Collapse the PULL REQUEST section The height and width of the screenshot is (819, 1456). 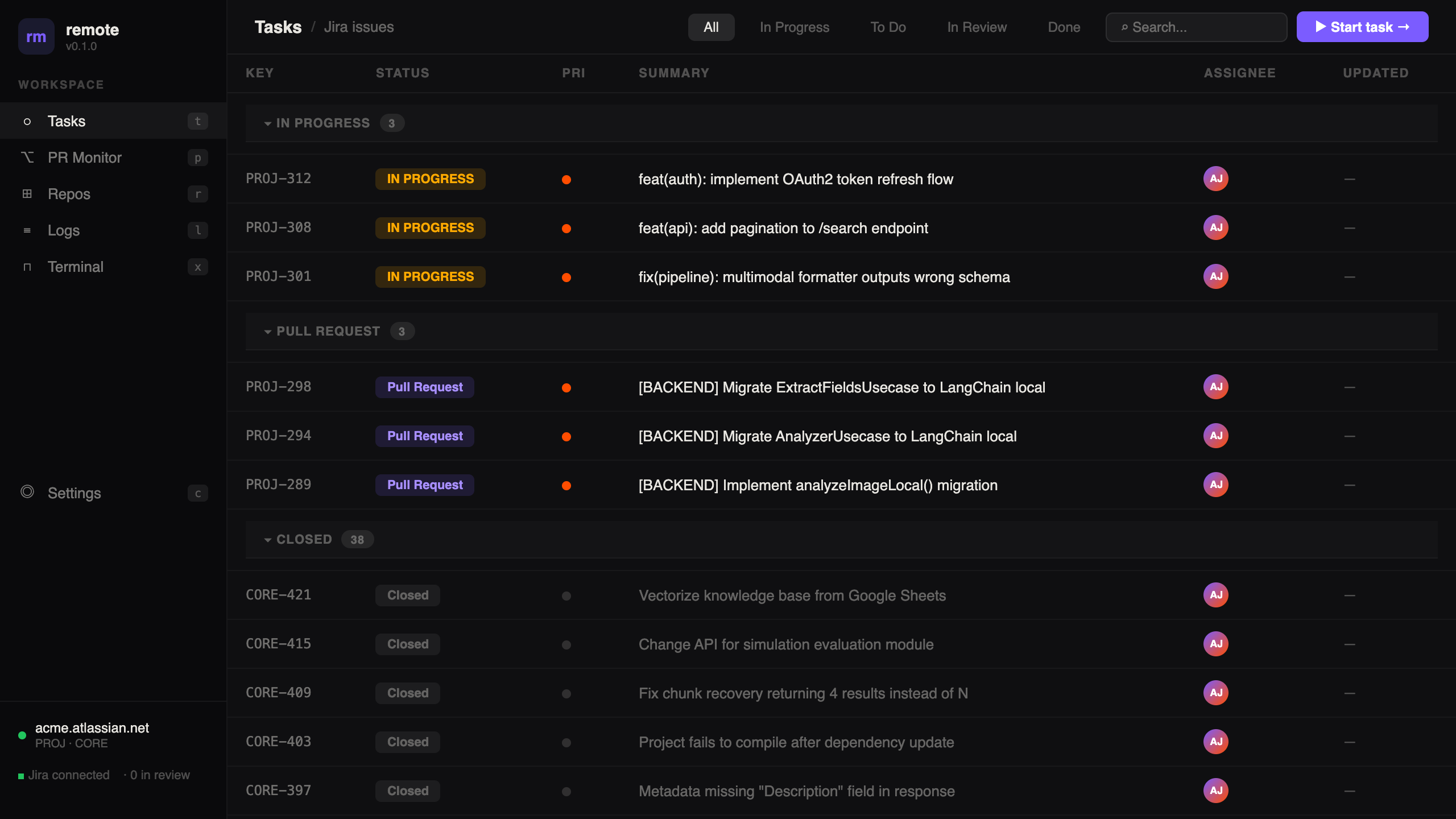pyautogui.click(x=268, y=331)
